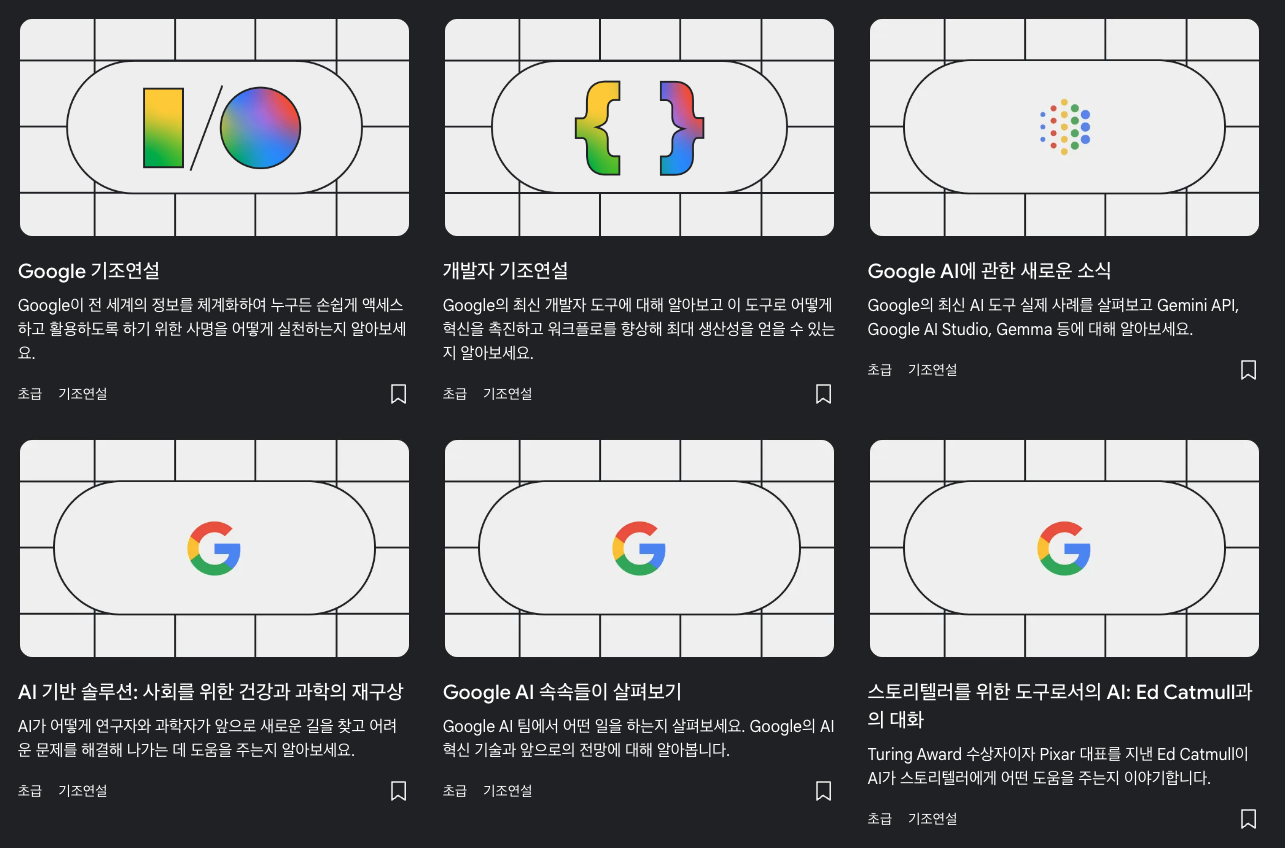
Task: Click description starting 'Google AI 팀에서'
Action: tap(638, 738)
